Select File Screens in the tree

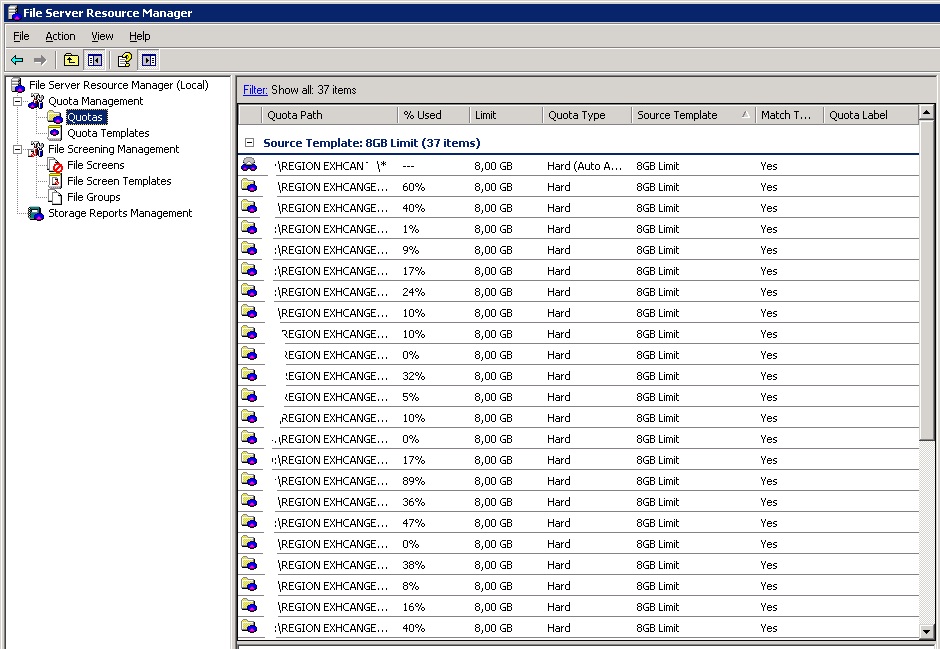95,165
